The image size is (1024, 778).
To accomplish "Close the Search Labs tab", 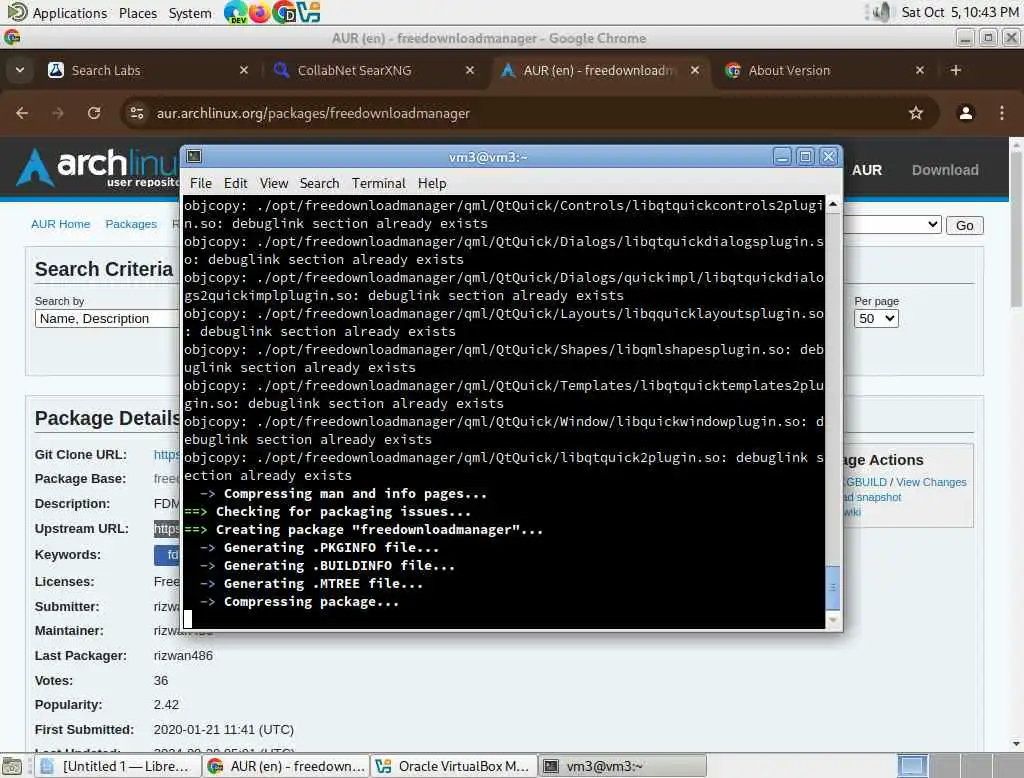I will coord(244,70).
